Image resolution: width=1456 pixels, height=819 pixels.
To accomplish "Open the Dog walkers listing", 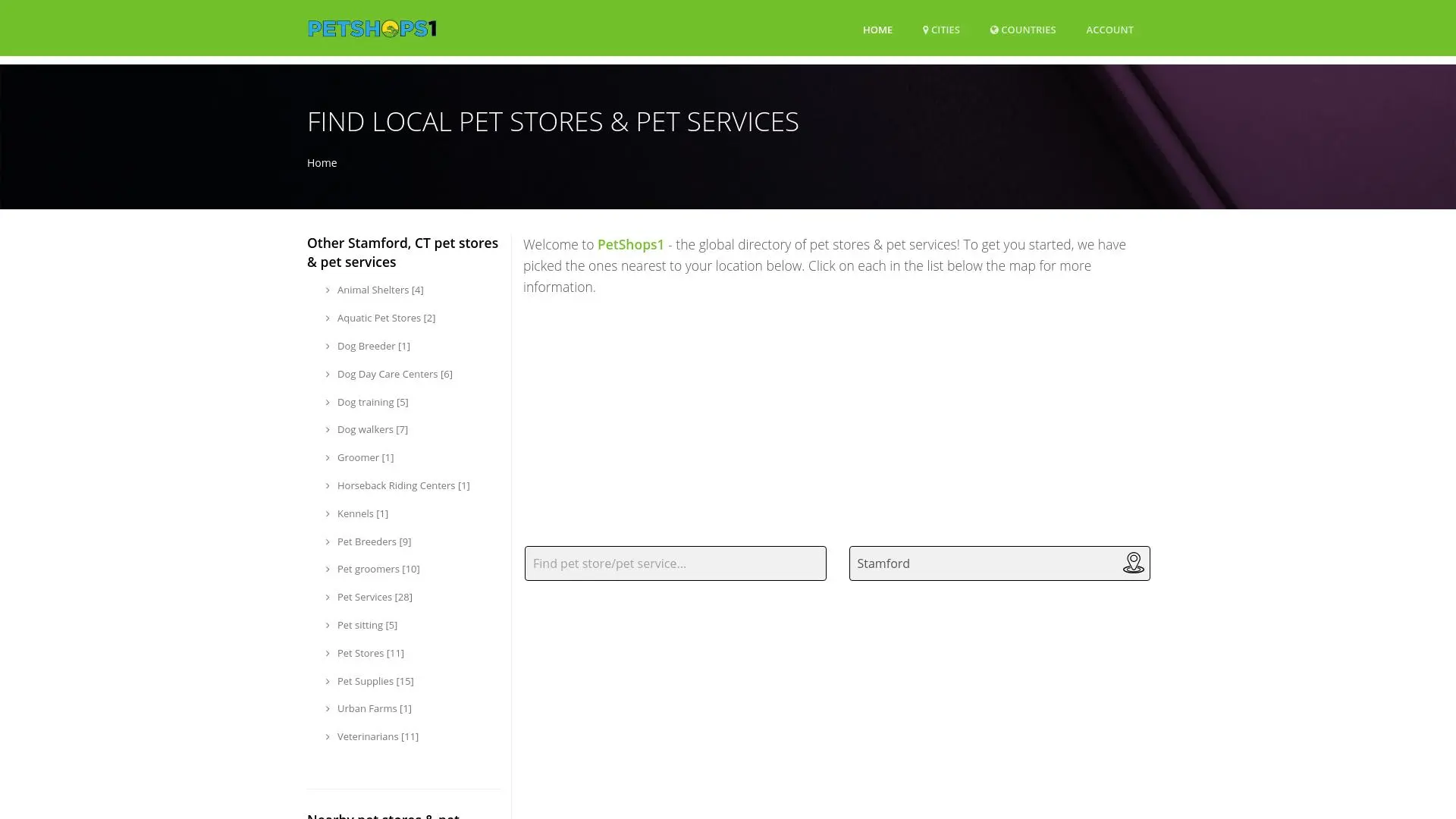I will (372, 429).
